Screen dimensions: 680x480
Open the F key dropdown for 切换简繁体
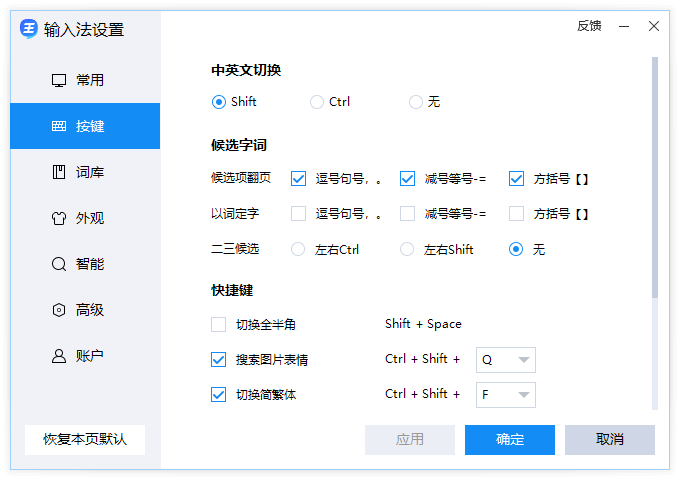tap(507, 395)
